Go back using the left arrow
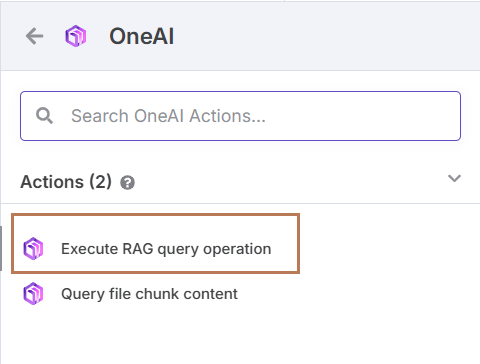Viewport: 480px width, 364px height. tap(35, 36)
